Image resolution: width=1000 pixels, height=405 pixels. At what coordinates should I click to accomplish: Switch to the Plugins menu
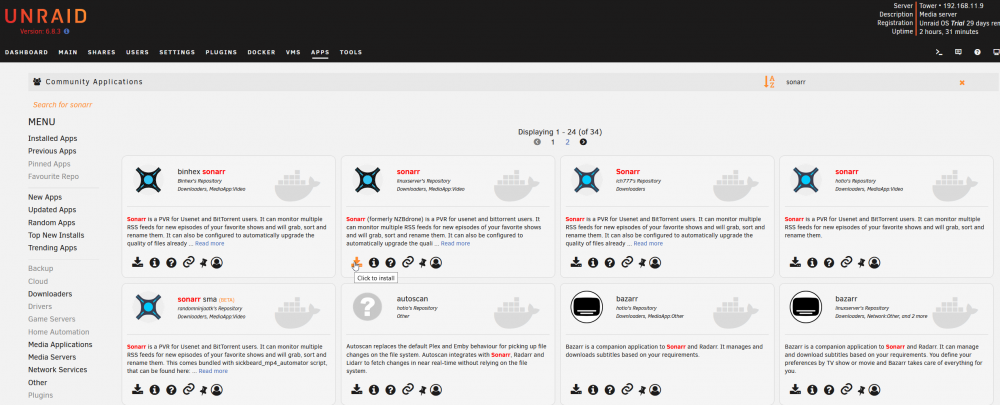click(221, 52)
